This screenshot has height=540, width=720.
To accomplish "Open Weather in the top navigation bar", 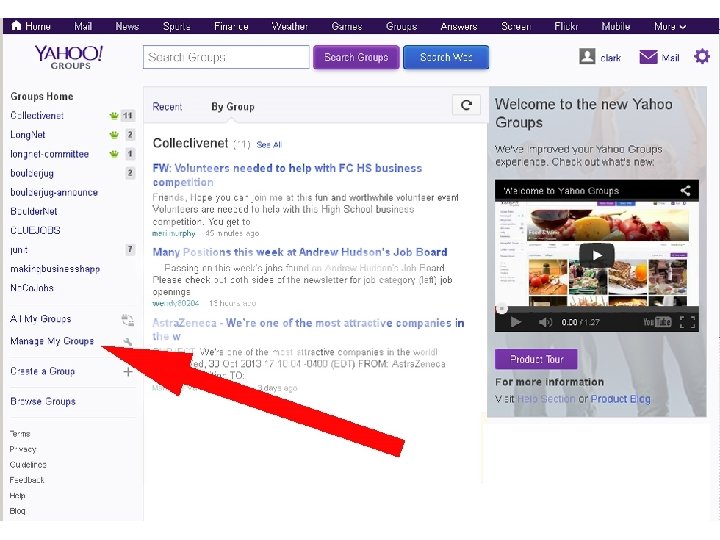I will [290, 26].
